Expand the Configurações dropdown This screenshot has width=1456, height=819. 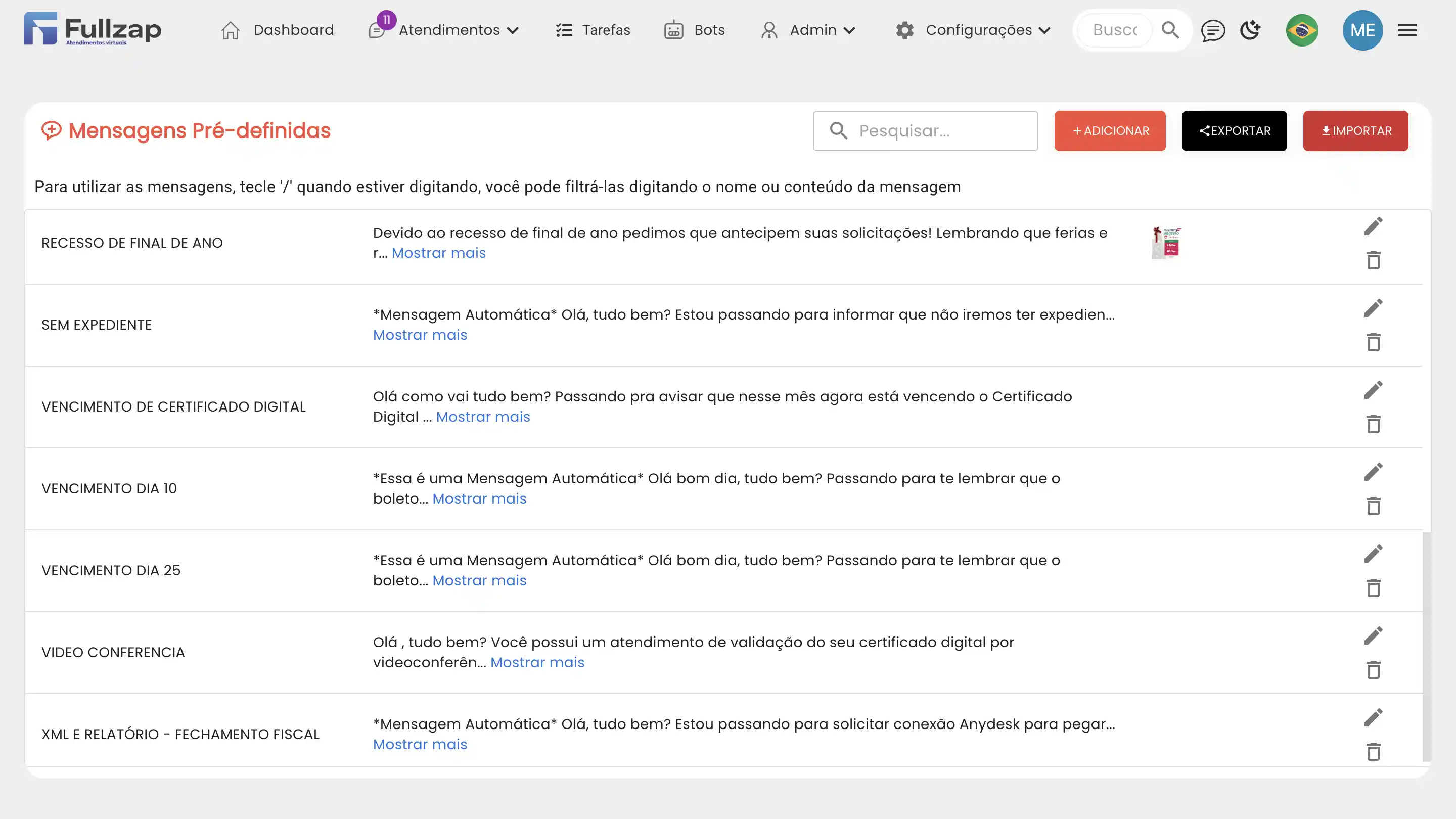(978, 30)
